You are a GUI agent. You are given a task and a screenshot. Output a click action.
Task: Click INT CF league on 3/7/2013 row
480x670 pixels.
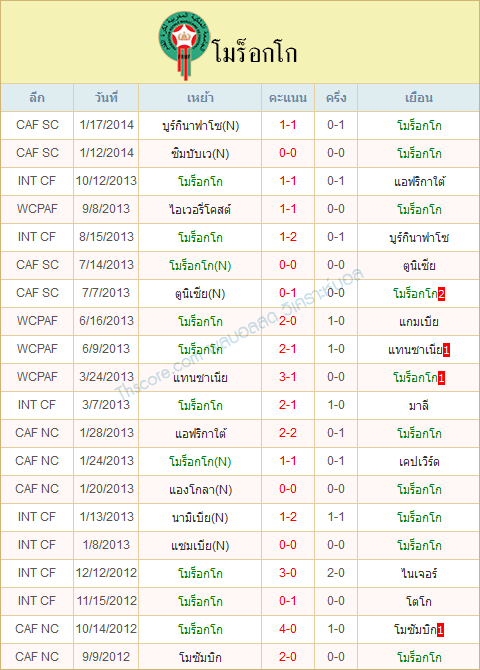coord(37,405)
